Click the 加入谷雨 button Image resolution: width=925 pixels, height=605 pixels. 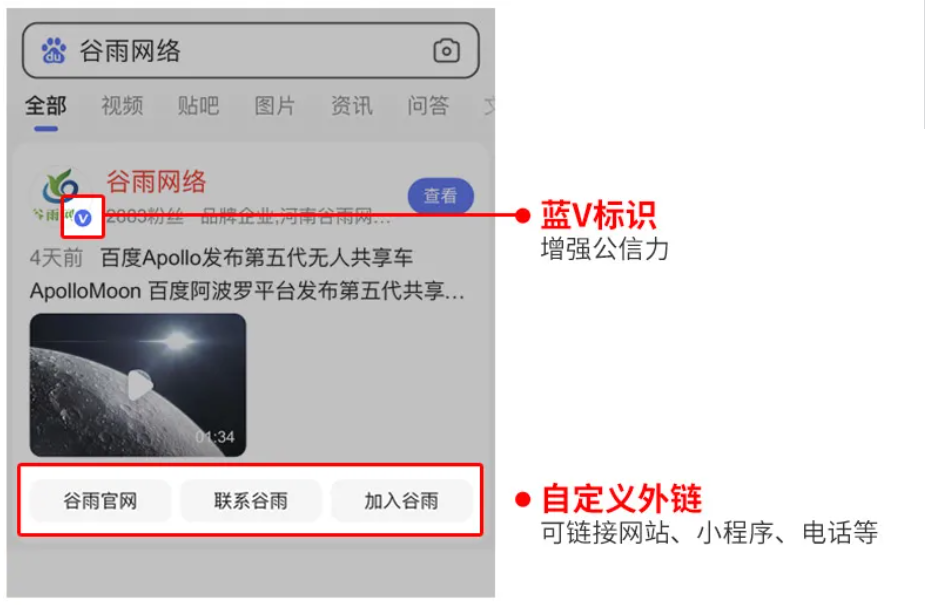[x=401, y=501]
